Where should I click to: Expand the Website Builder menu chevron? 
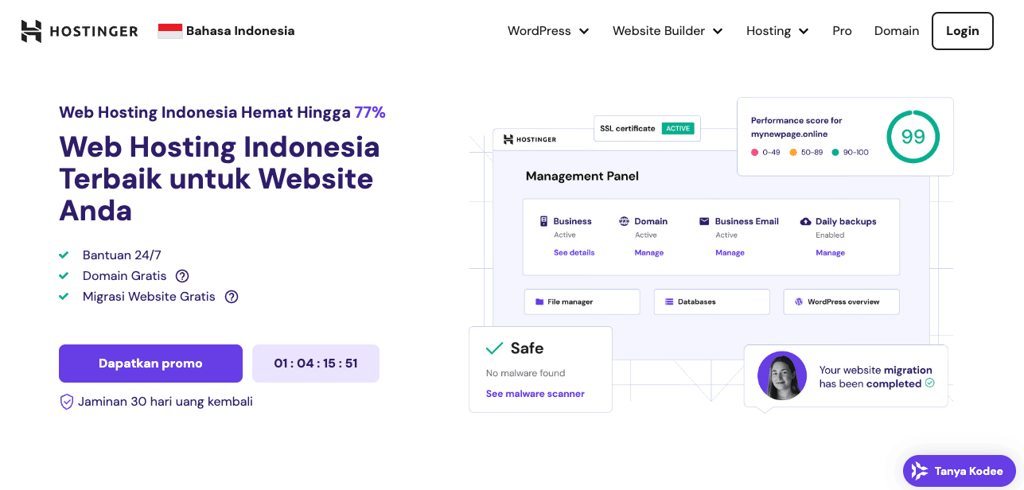tap(718, 31)
